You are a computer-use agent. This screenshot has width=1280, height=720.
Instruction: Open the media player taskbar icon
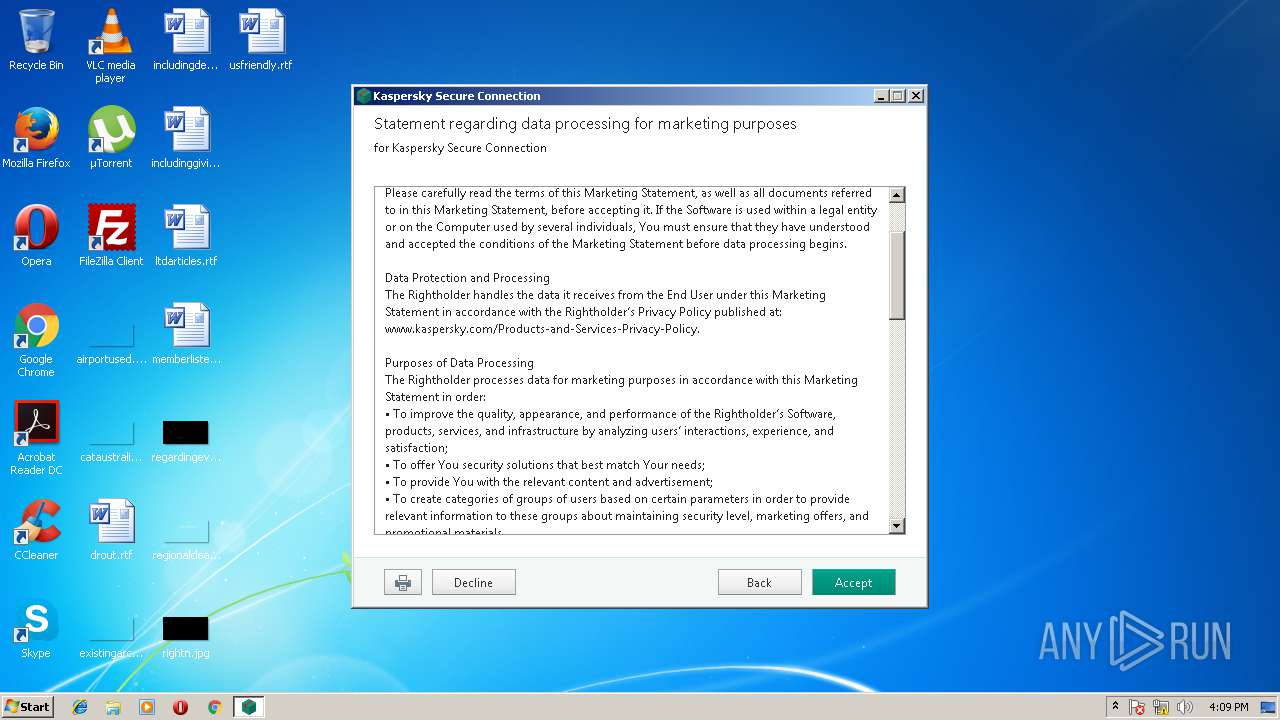click(x=147, y=706)
